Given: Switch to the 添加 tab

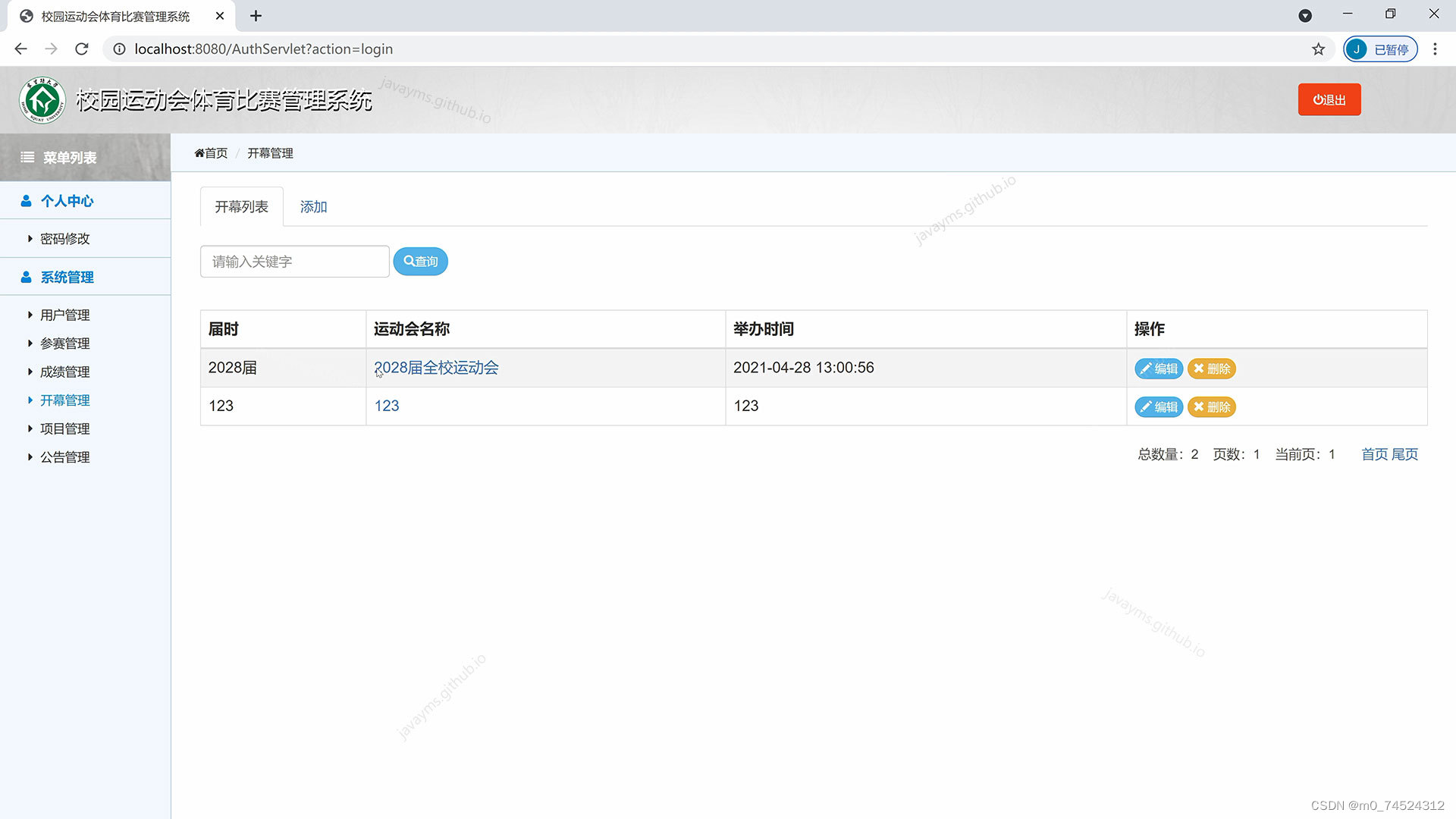Looking at the screenshot, I should 313,207.
